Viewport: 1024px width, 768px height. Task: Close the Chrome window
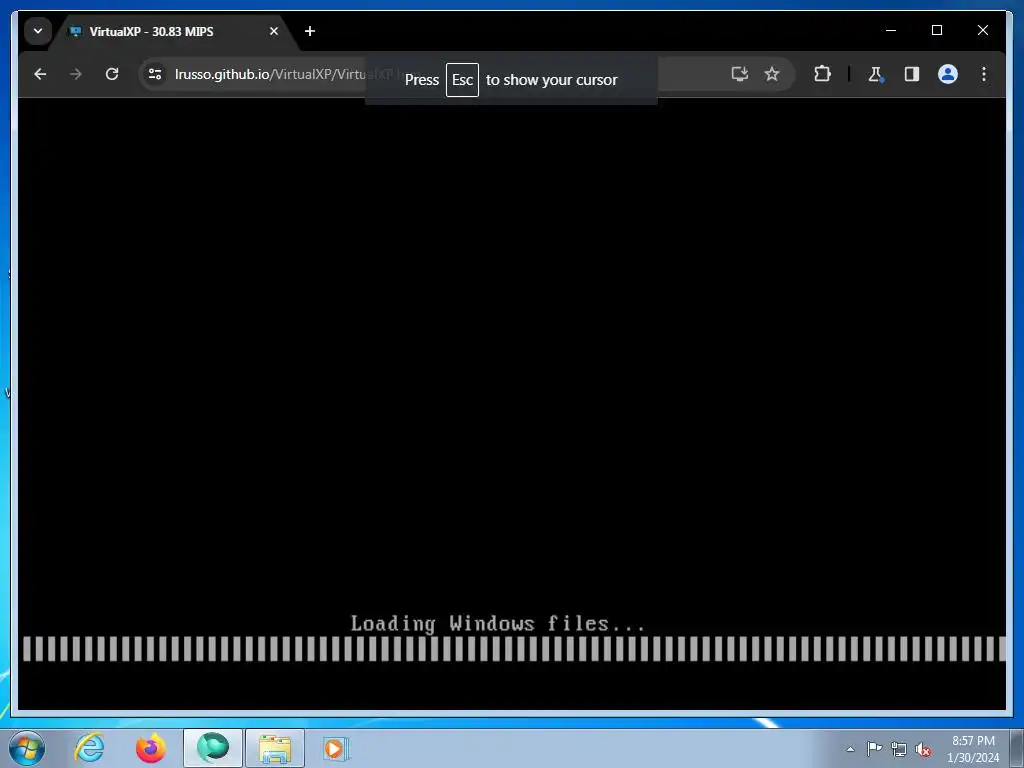[982, 30]
